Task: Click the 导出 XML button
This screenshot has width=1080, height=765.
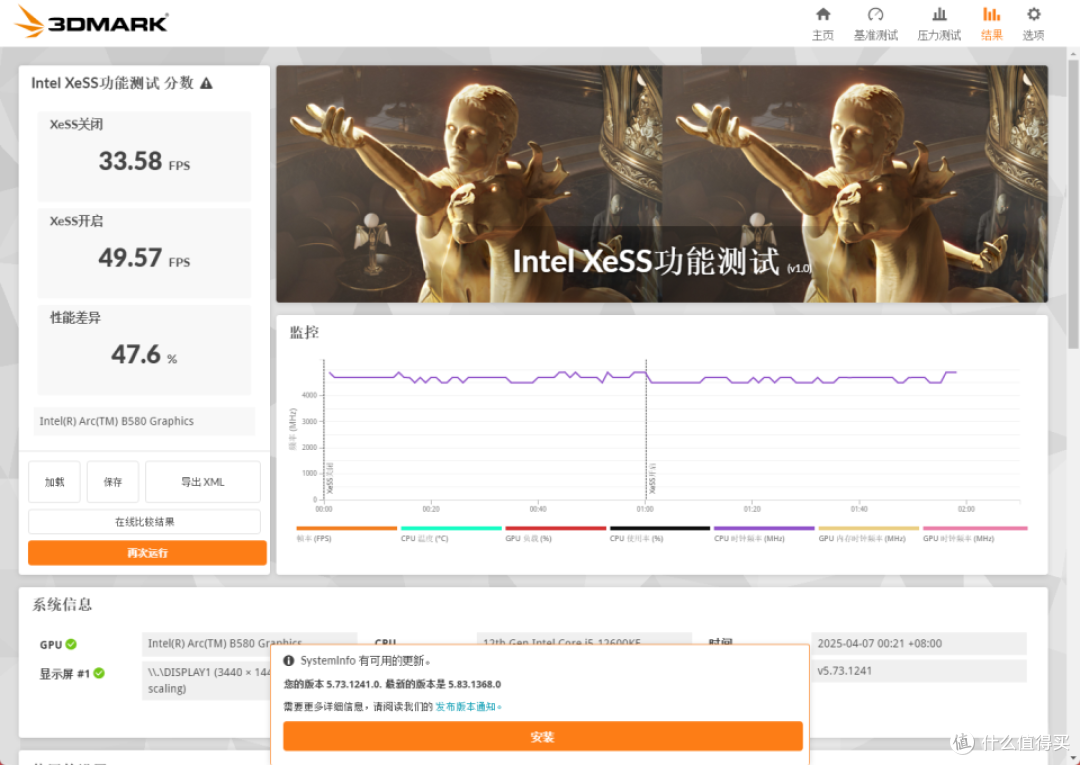Action: pyautogui.click(x=202, y=482)
